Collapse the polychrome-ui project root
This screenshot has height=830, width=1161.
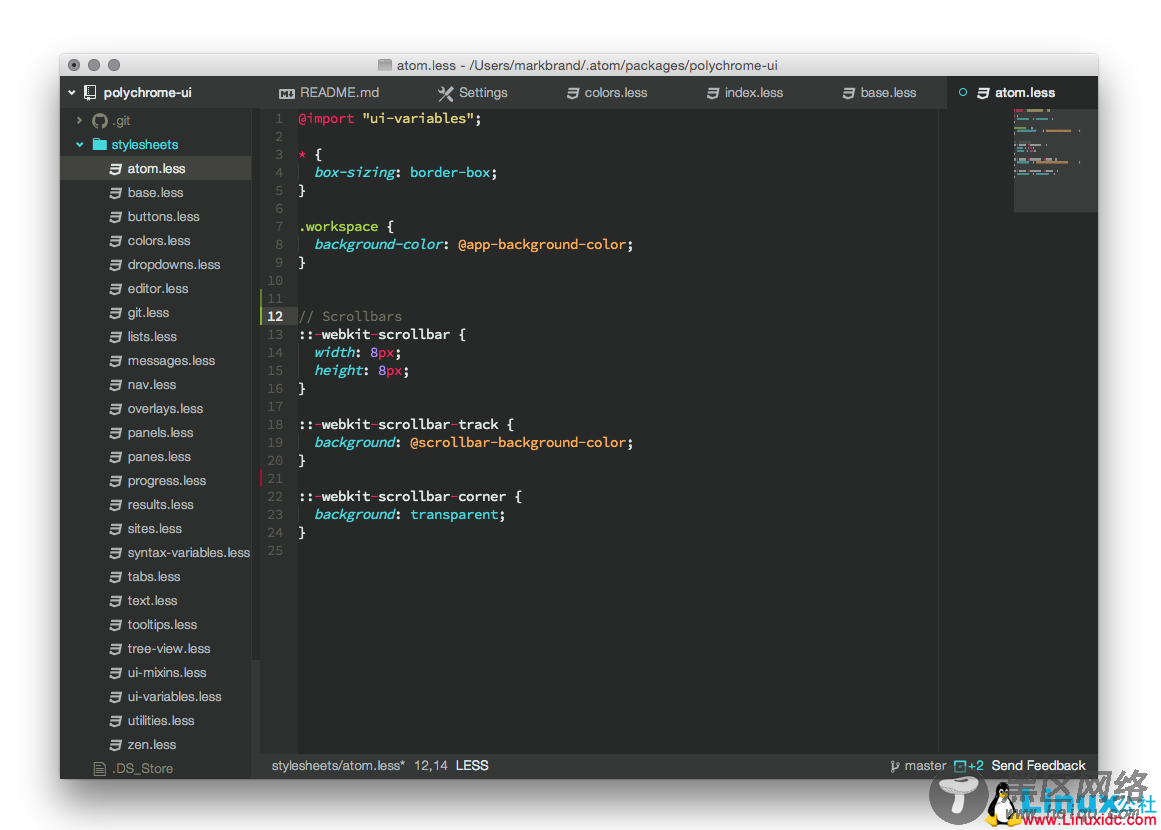pos(72,93)
